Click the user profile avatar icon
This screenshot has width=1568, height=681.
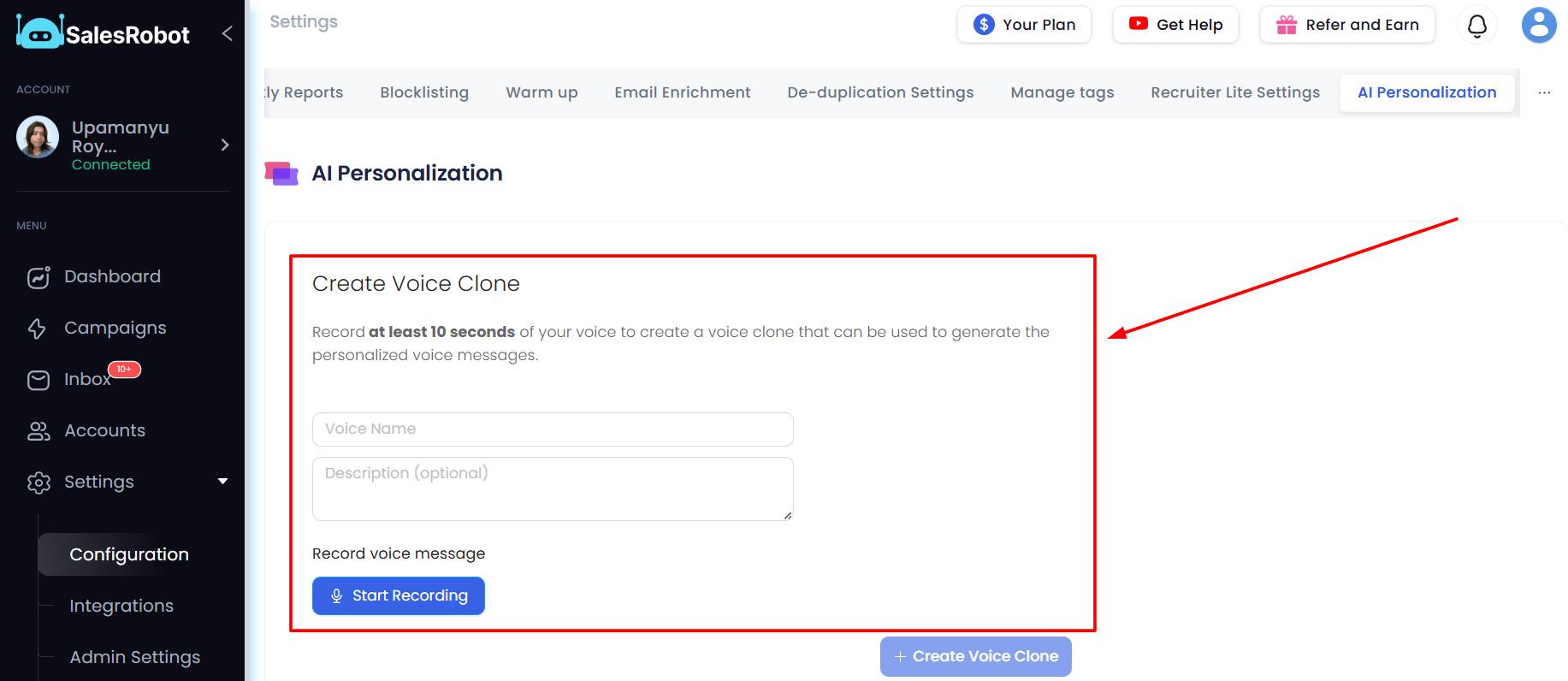[x=1538, y=25]
